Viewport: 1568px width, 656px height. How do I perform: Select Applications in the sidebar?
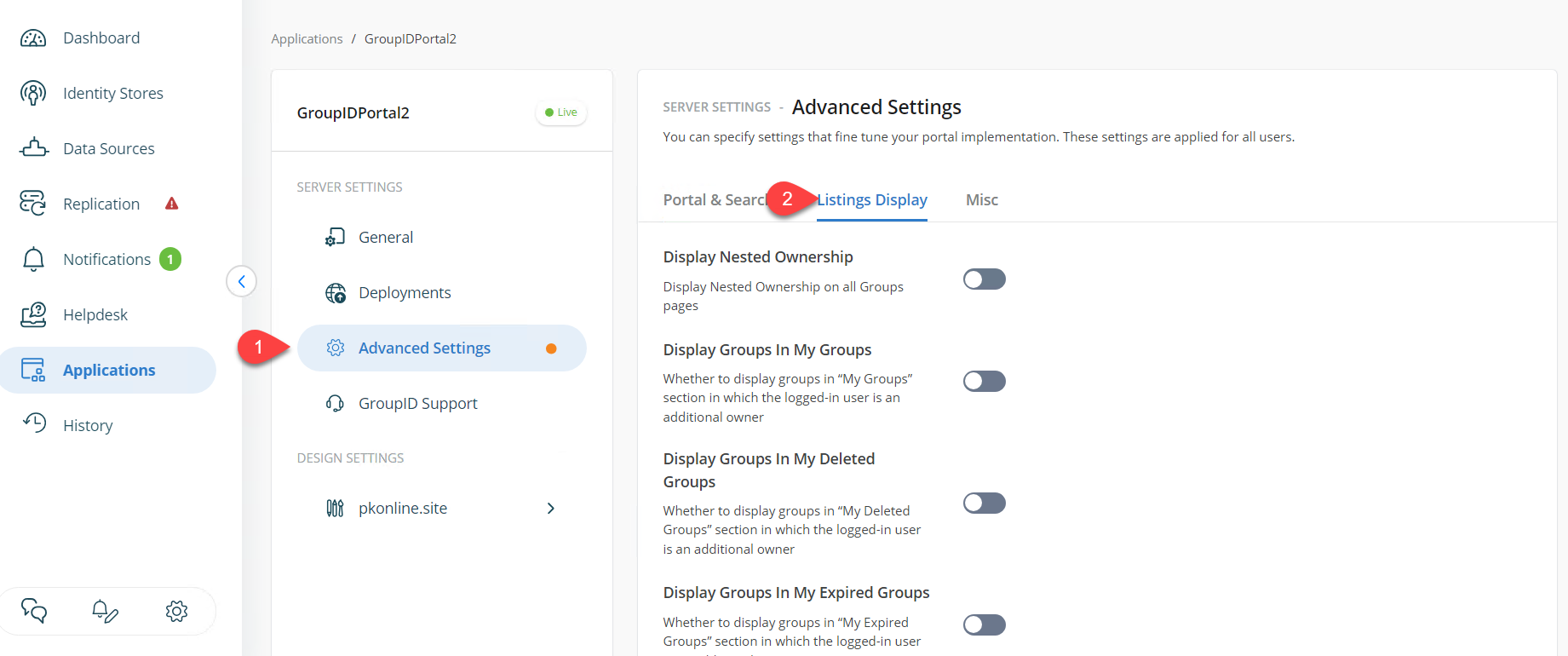click(x=109, y=370)
